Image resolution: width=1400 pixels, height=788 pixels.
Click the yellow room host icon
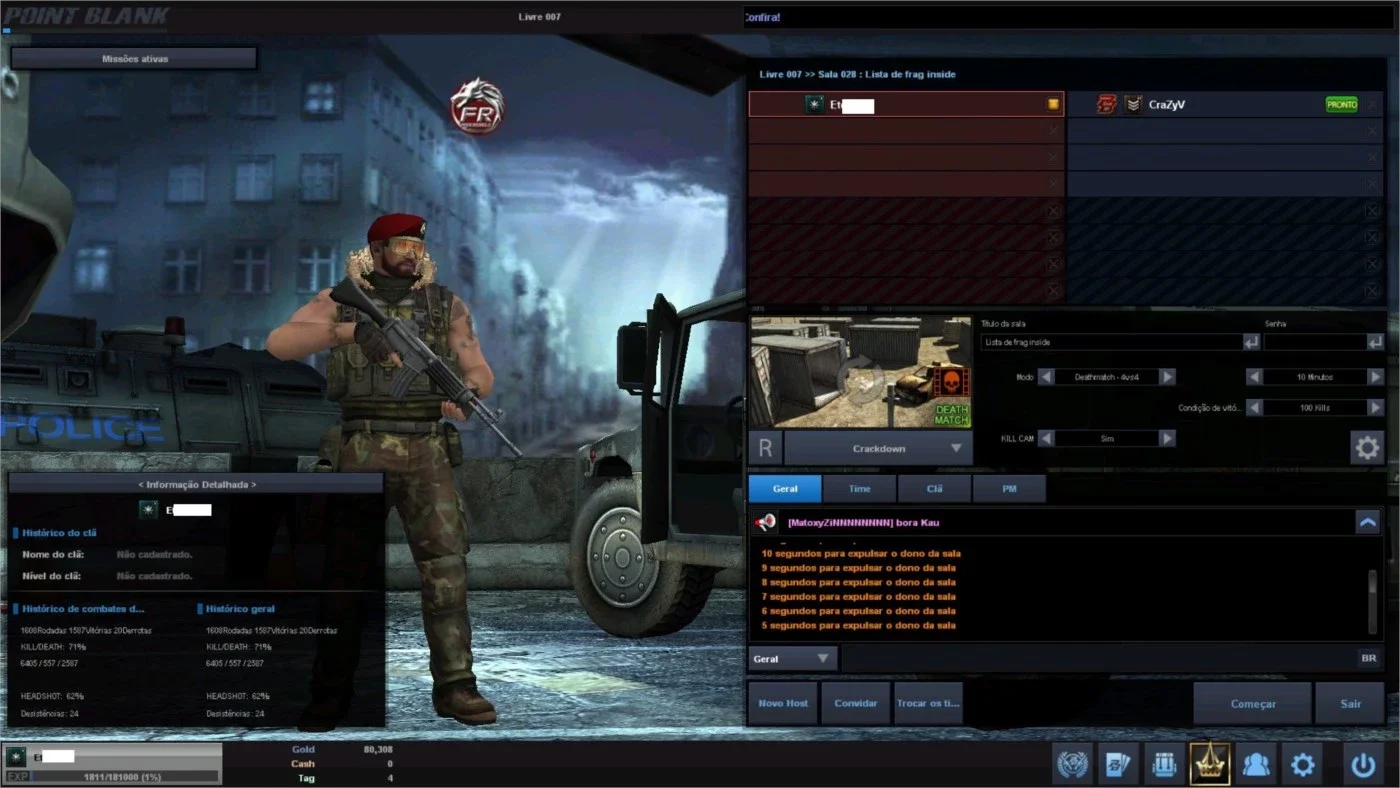pos(1053,104)
